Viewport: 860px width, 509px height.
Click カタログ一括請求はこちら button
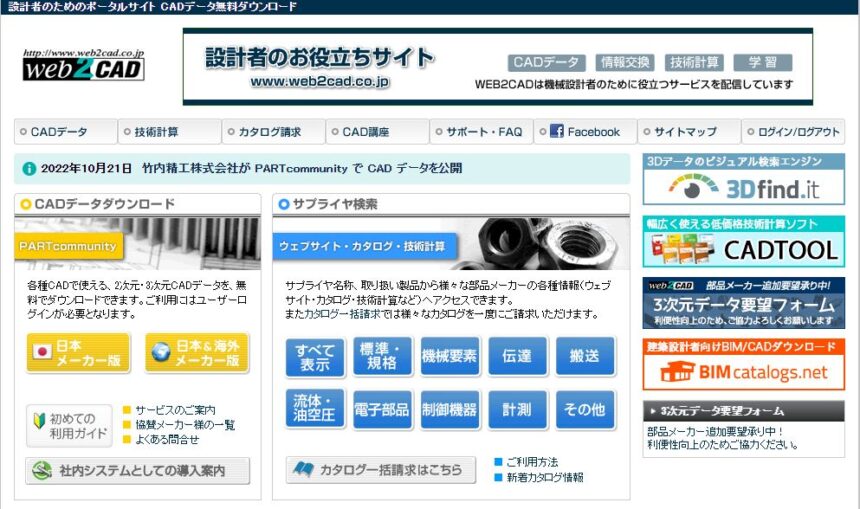point(381,470)
